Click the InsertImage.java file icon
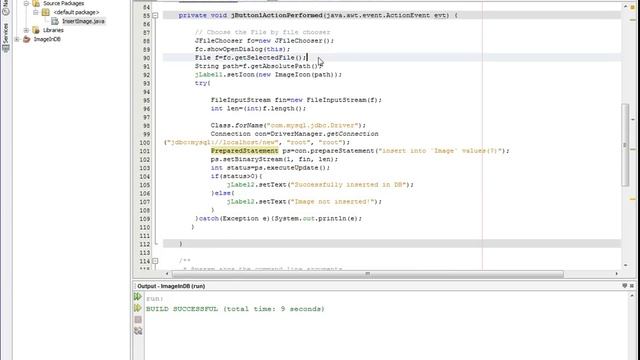The image size is (640, 360). [x=55, y=21]
